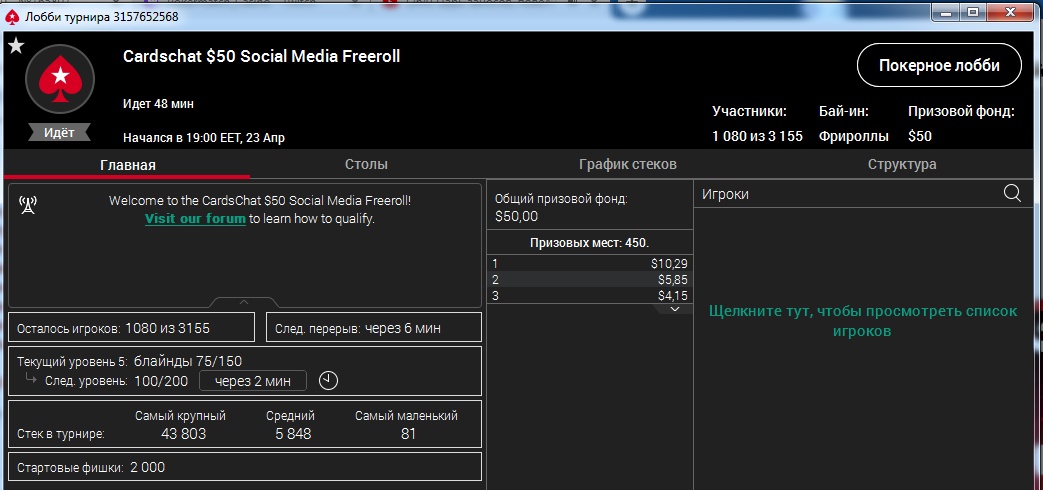Click the Идёт status badge

click(59, 132)
